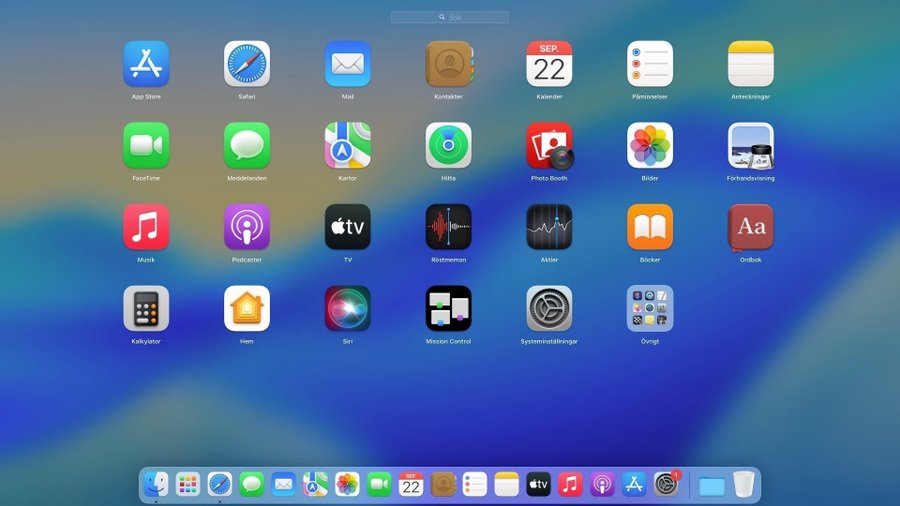900x506 pixels.
Task: Open Calendar from the Dock
Action: point(411,485)
